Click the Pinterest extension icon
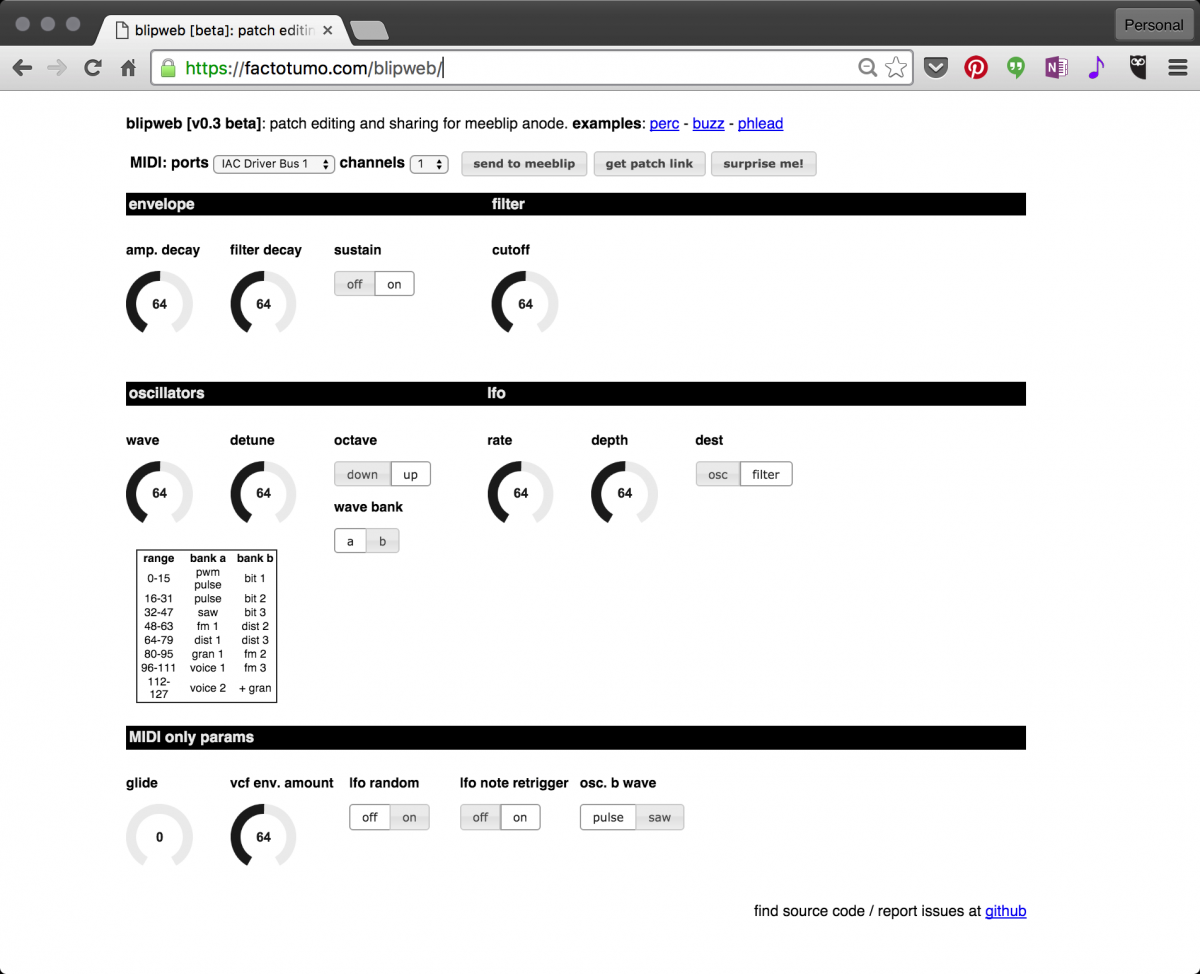 (976, 68)
